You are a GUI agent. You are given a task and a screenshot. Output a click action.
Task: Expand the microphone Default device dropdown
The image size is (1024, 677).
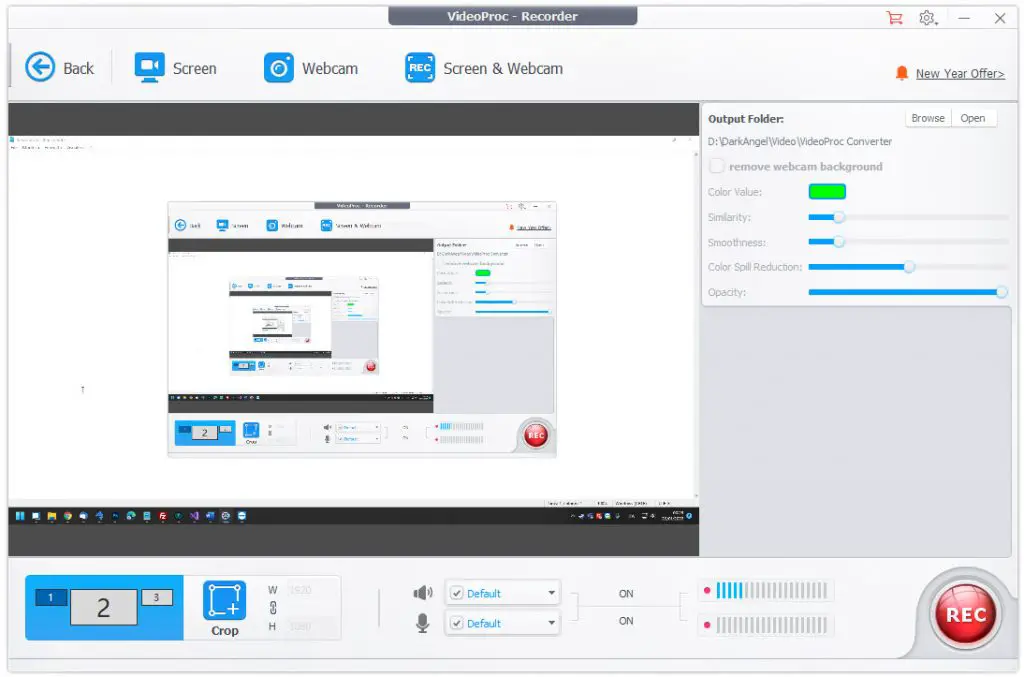552,623
